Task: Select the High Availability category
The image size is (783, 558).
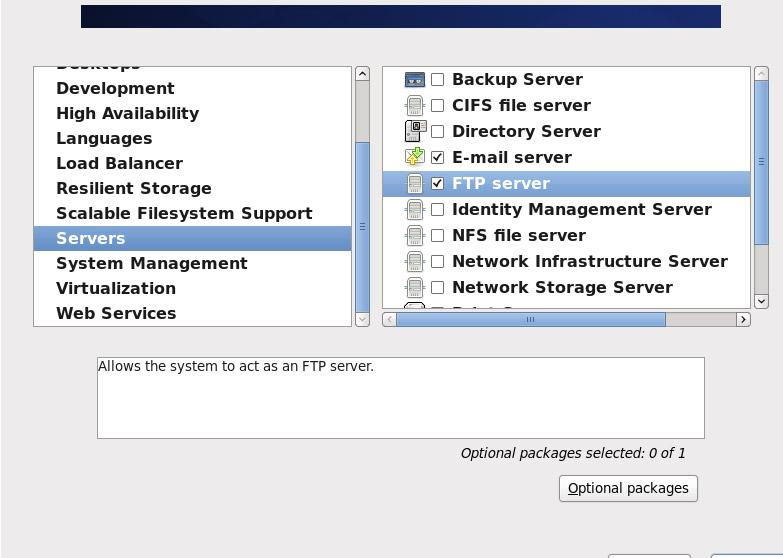Action: 192,113
